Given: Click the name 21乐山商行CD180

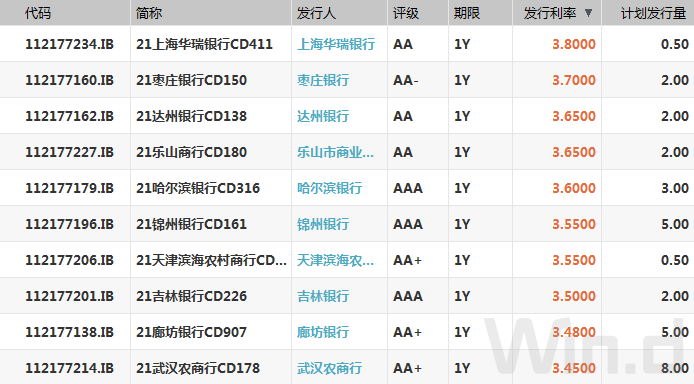Looking at the screenshot, I should [191, 152].
